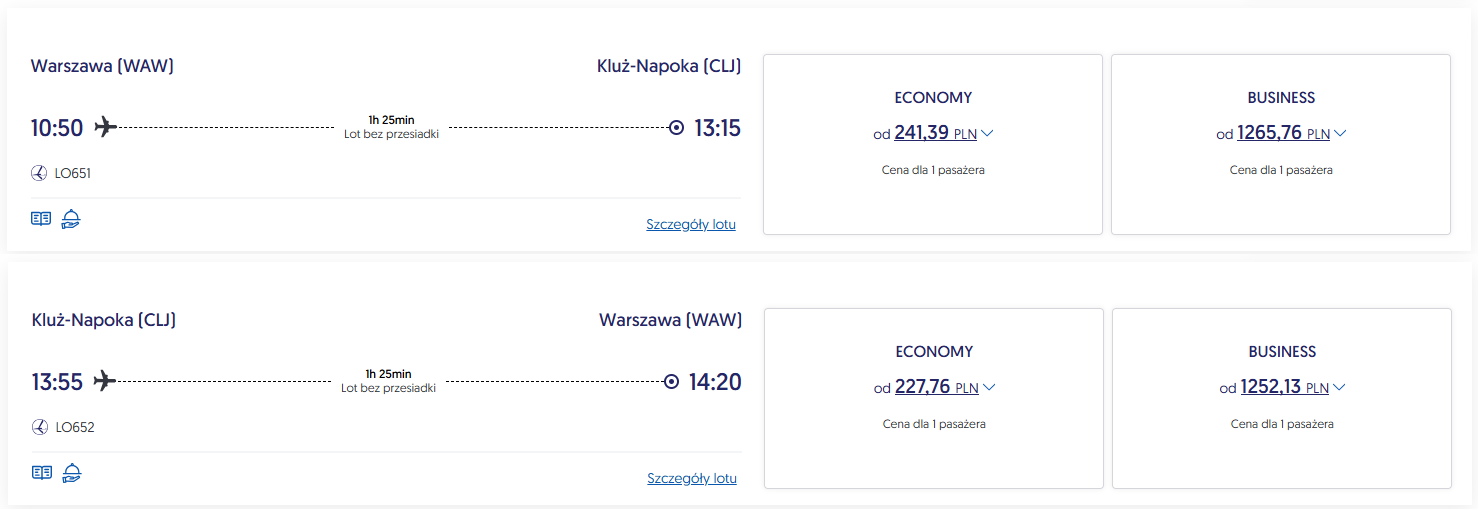Expand the chevron next to 1252,13 PLN
The width and height of the screenshot is (1478, 509).
(x=1339, y=387)
